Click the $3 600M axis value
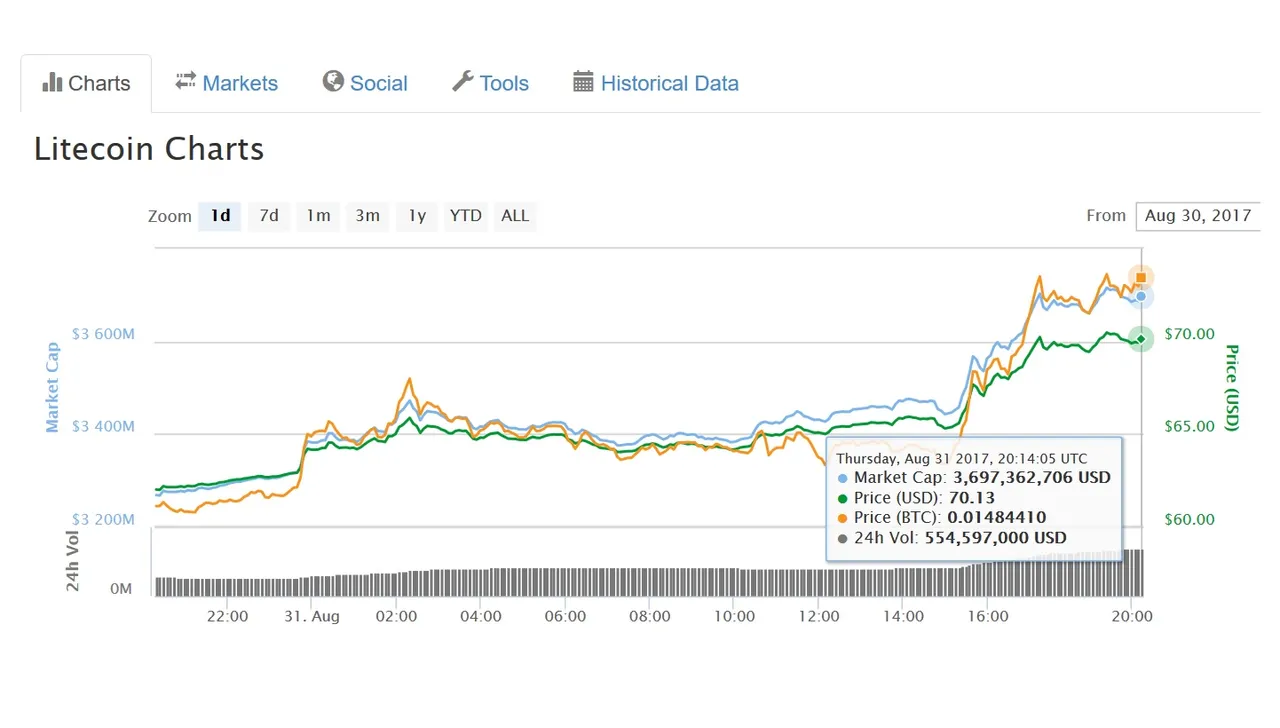Screen dimensions: 1280x728 (x=103, y=334)
